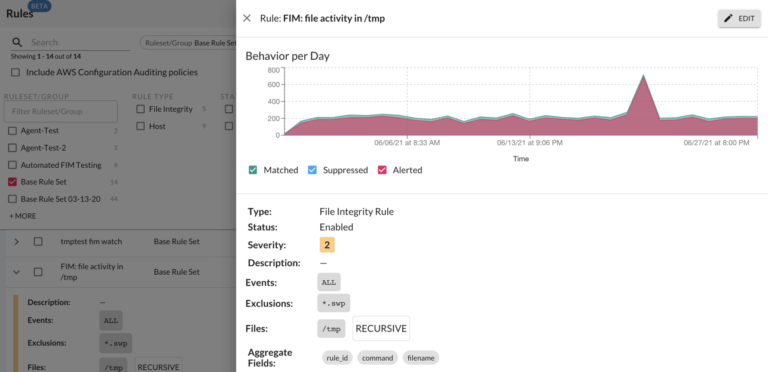Select checkbox for tmptest fim watch row
Screen dimensions: 768x372
click(38, 241)
